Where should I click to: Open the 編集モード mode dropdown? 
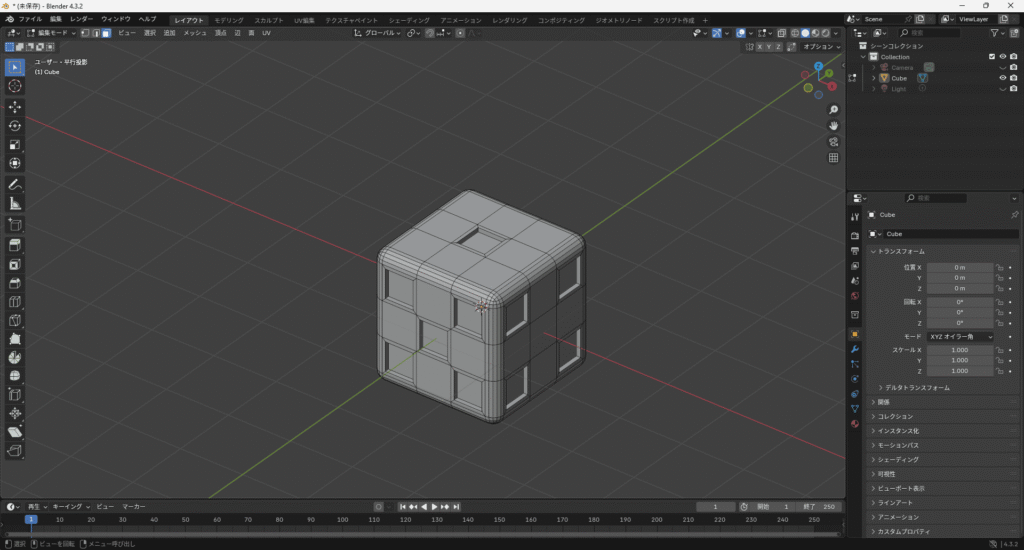click(51, 33)
